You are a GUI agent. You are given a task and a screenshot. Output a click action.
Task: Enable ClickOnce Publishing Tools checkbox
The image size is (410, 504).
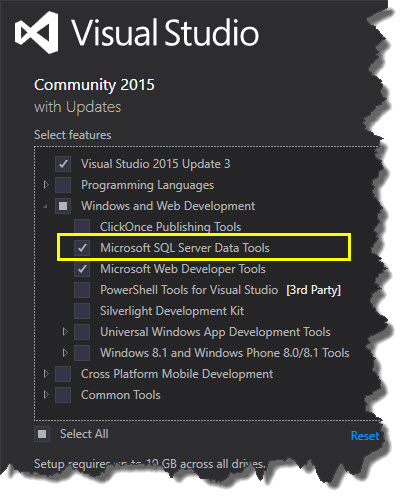(x=82, y=227)
